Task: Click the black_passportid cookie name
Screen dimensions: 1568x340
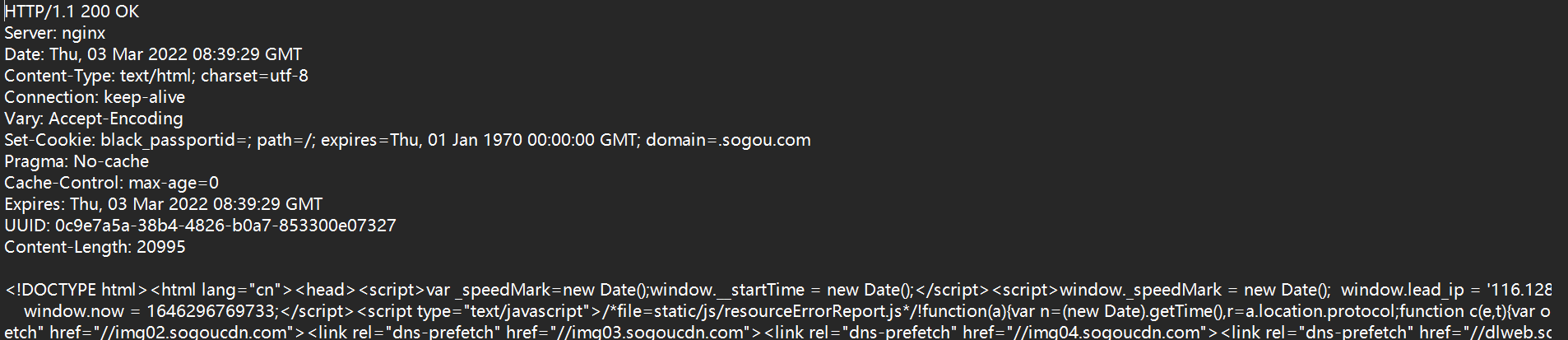Action: tap(168, 140)
